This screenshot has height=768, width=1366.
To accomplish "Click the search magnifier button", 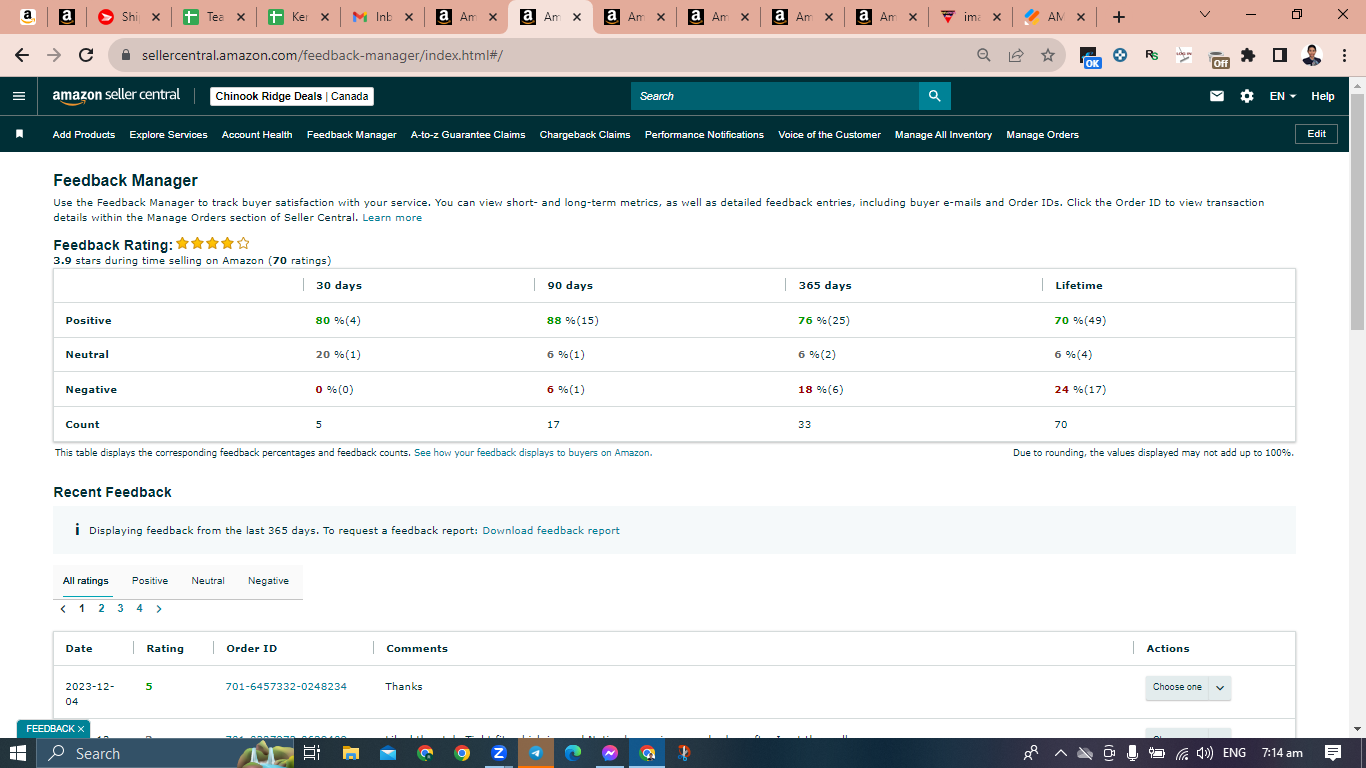I will click(934, 96).
